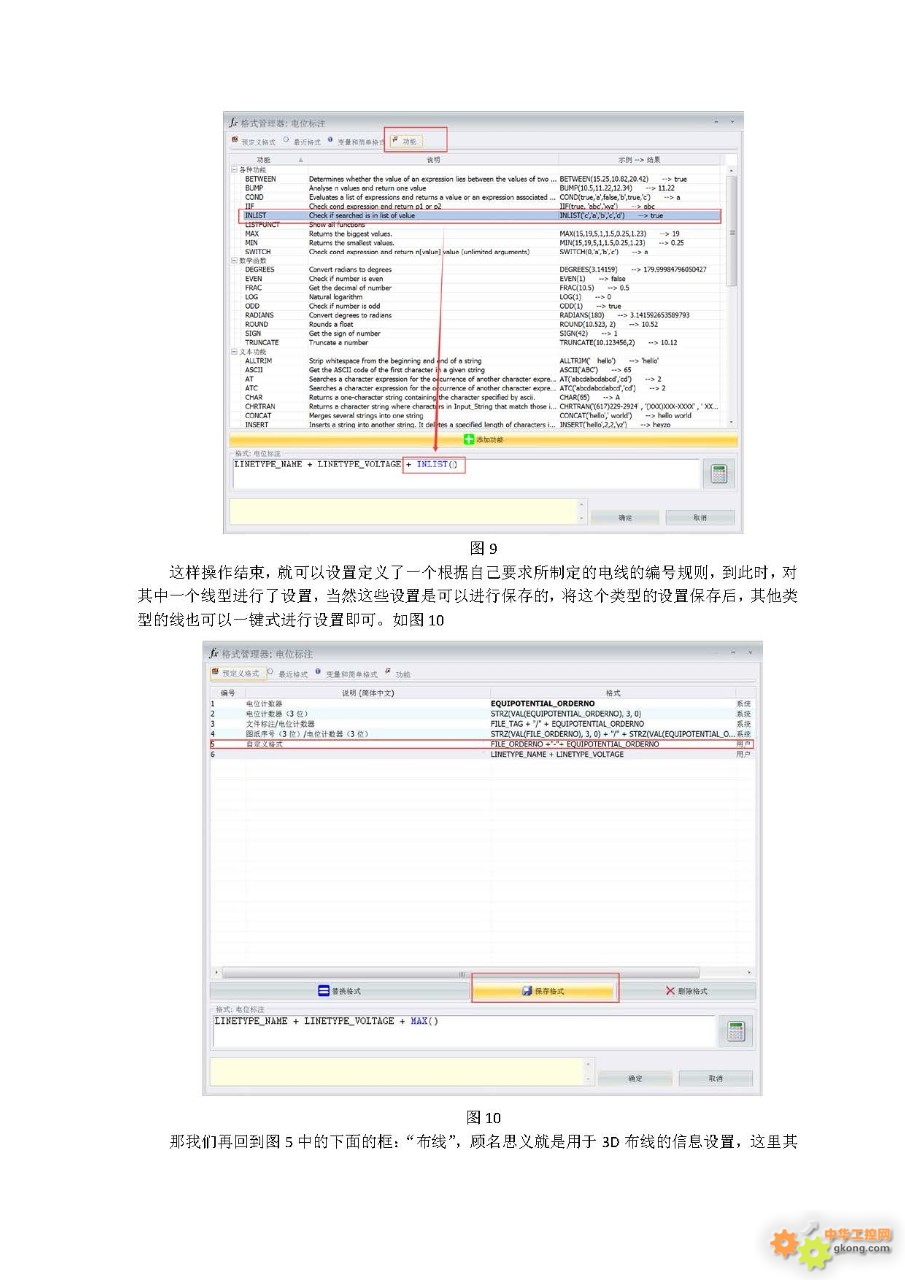Select the IIF function row
This screenshot has width=905, height=1280.
point(482,206)
